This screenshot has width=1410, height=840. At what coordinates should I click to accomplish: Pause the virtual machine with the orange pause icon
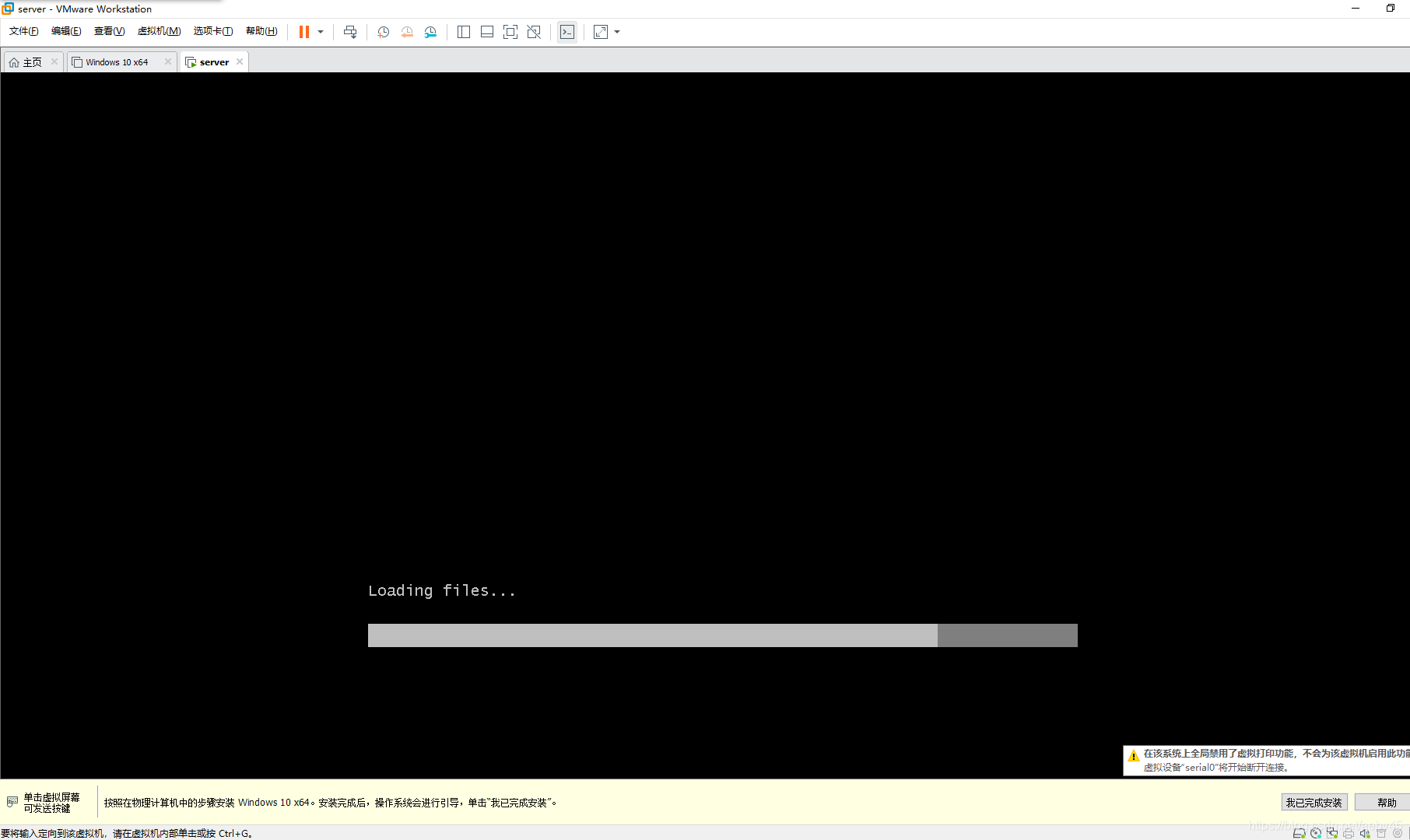click(304, 32)
